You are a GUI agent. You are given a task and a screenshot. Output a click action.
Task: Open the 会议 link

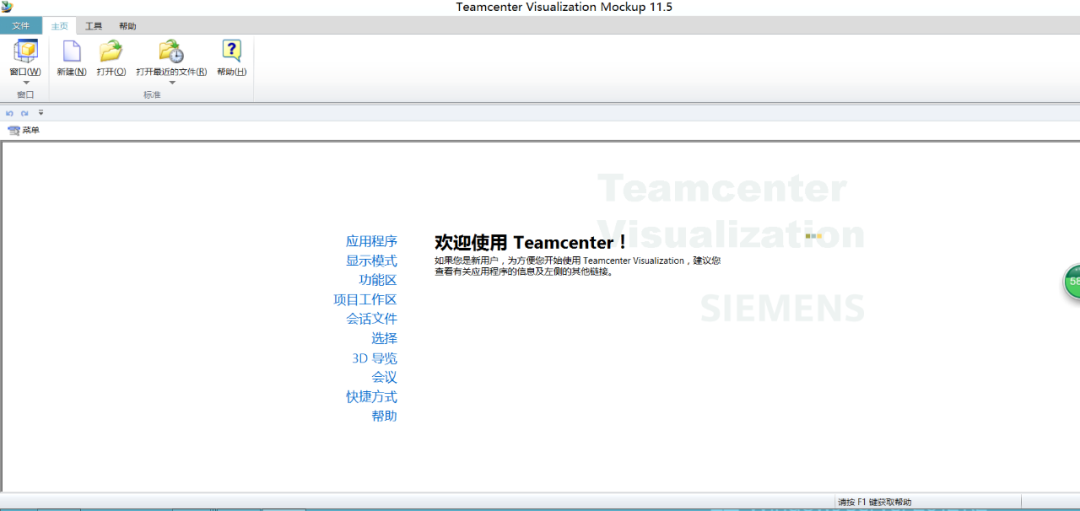pos(384,377)
